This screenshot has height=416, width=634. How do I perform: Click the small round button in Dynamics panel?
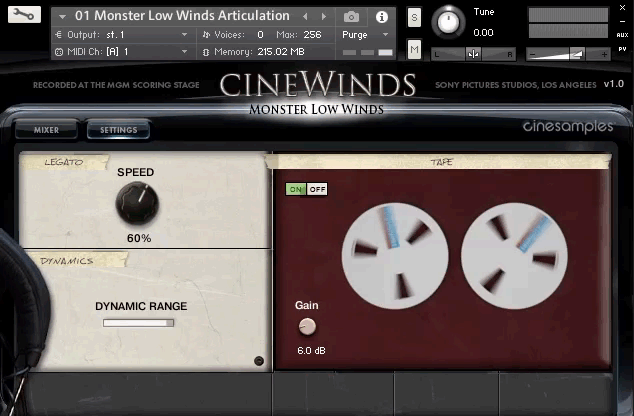click(x=259, y=361)
